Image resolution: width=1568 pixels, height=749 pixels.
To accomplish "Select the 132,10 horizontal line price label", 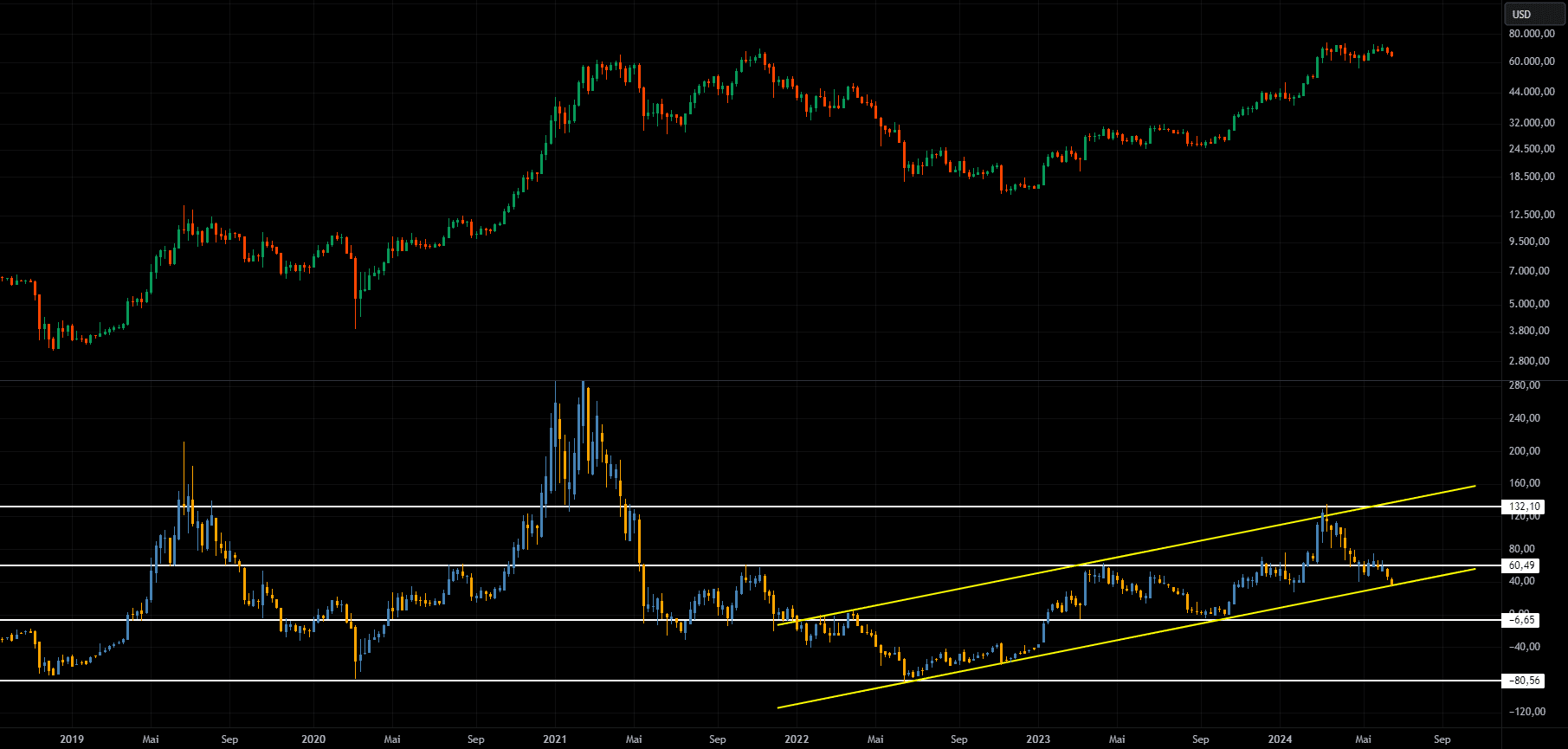I will point(1523,507).
